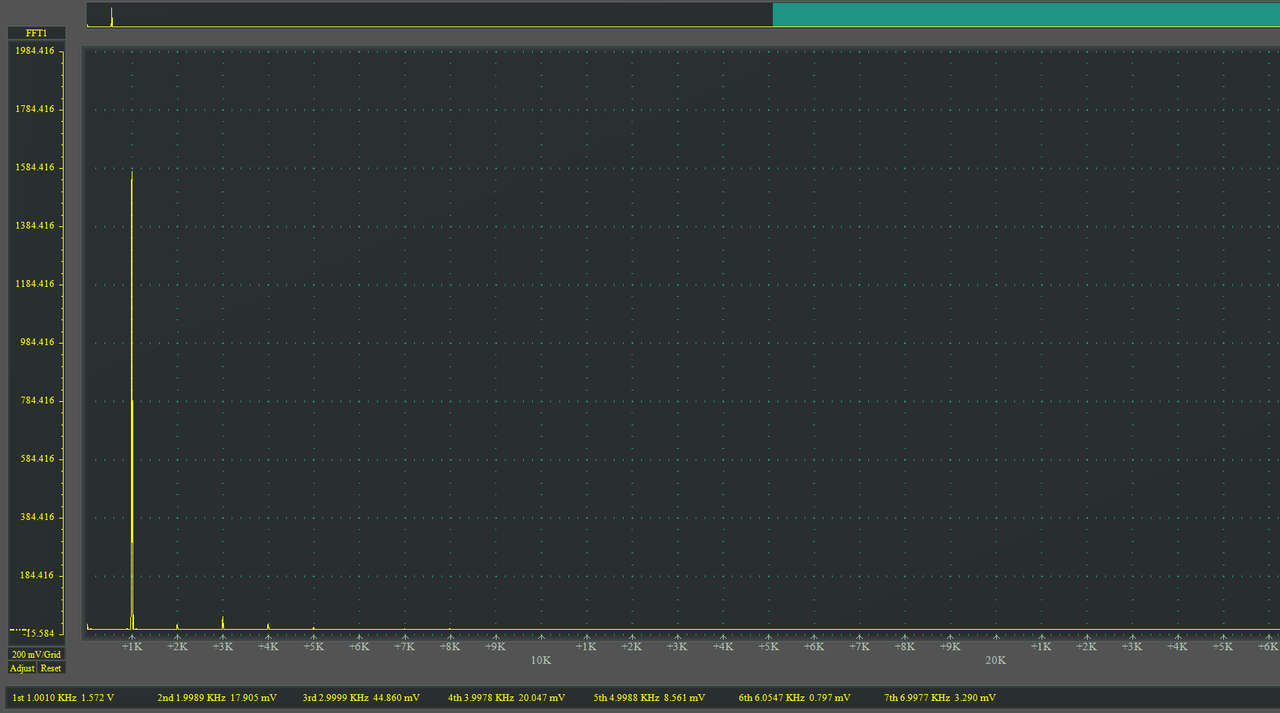Viewport: 1280px width, 713px height.
Task: Select the FFT1 channel label
Action: 37,33
